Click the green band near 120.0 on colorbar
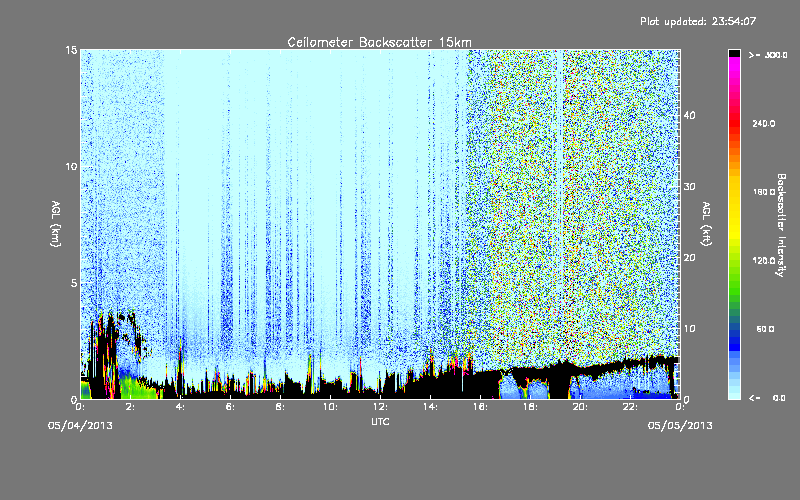Viewport: 800px width, 500px height. coord(734,265)
